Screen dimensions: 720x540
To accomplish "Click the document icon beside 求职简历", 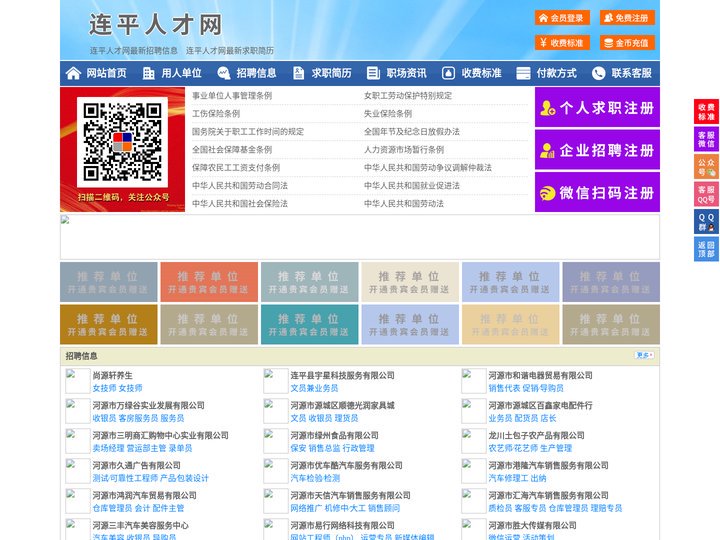I will click(298, 73).
